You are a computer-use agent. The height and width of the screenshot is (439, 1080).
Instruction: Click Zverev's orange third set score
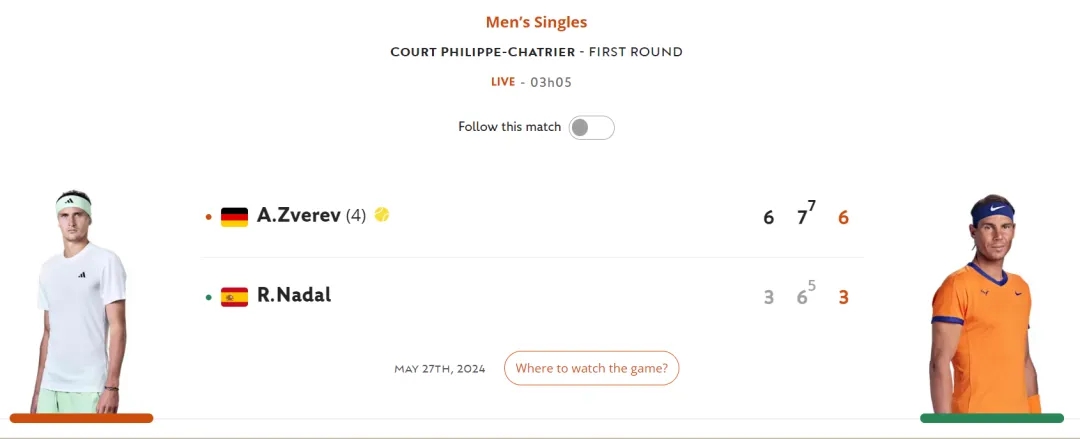tap(843, 217)
